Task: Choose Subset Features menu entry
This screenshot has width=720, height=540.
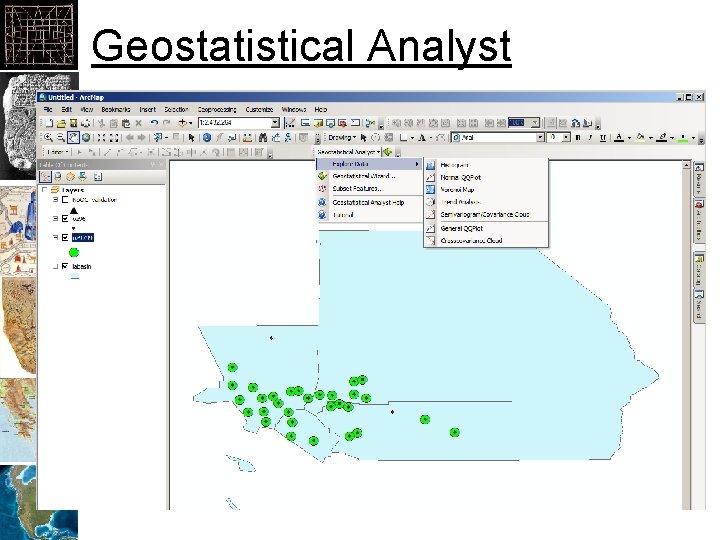Action: pyautogui.click(x=369, y=188)
